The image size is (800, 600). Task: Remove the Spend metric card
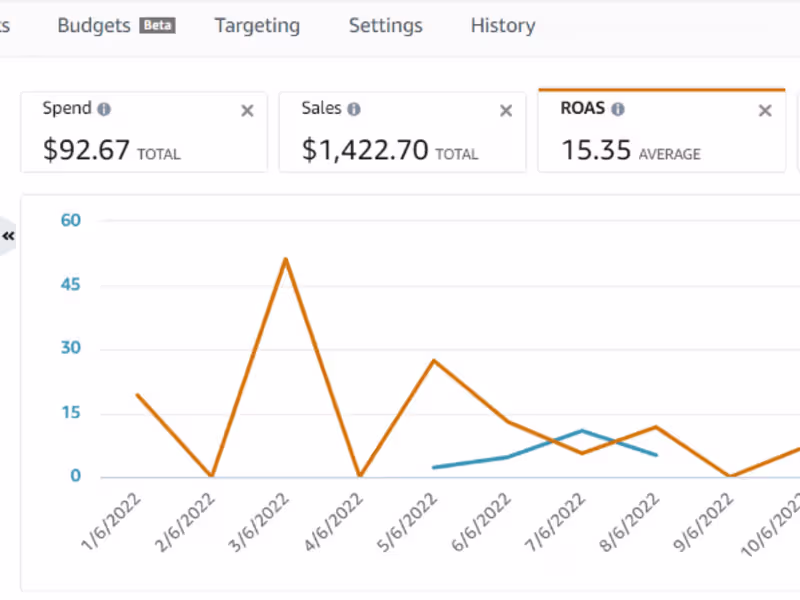pyautogui.click(x=247, y=111)
